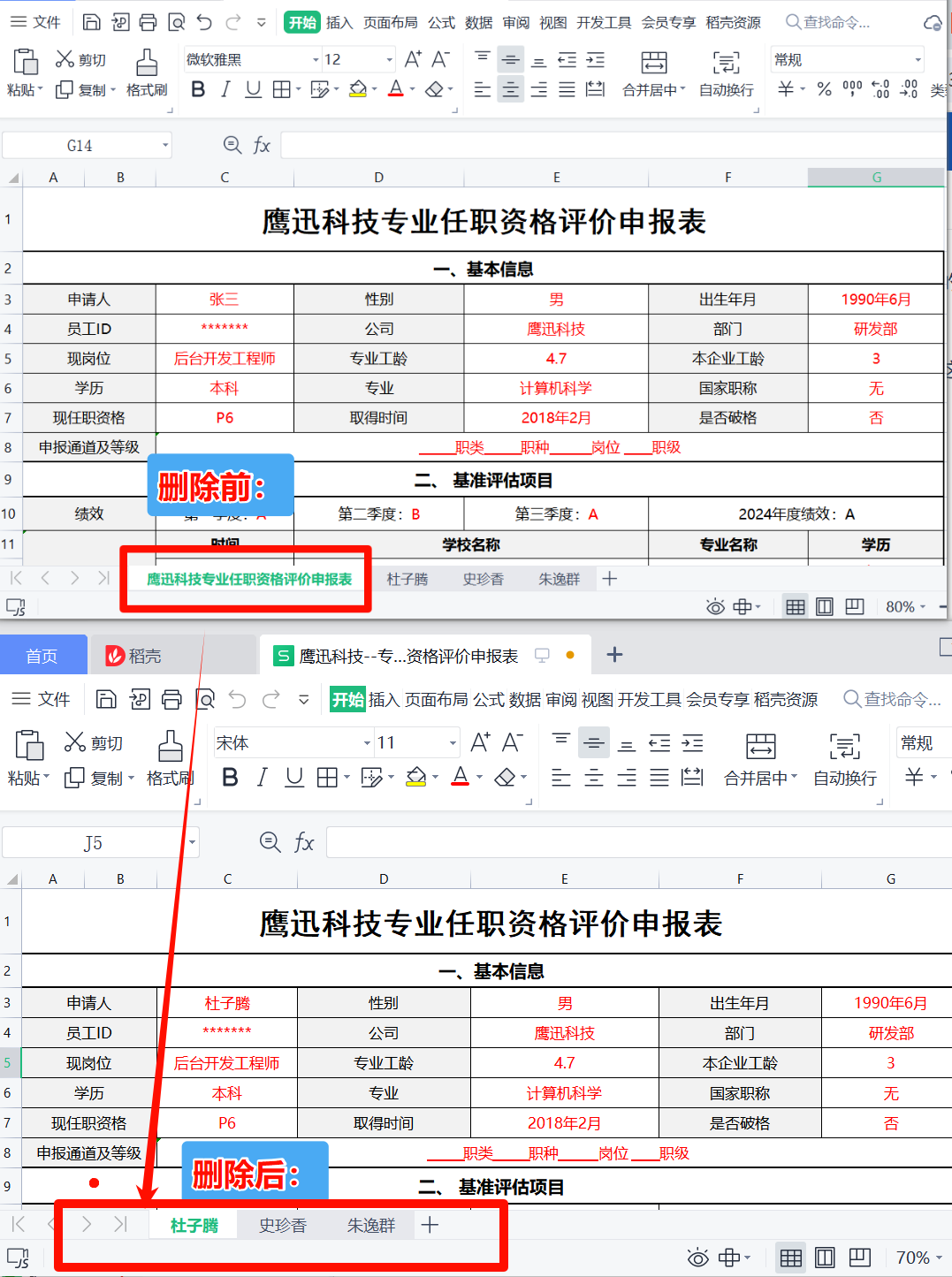Click the + to add a new sheet

point(430,1225)
